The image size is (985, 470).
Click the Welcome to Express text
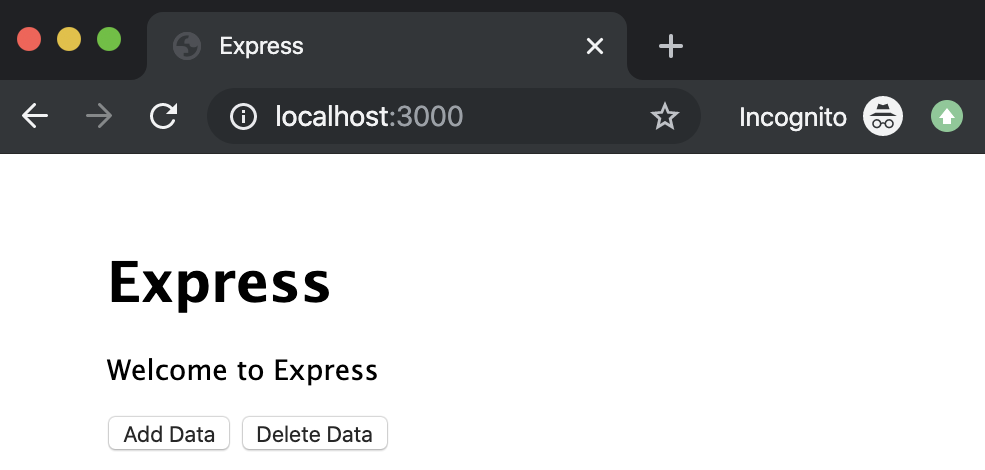pos(242,371)
